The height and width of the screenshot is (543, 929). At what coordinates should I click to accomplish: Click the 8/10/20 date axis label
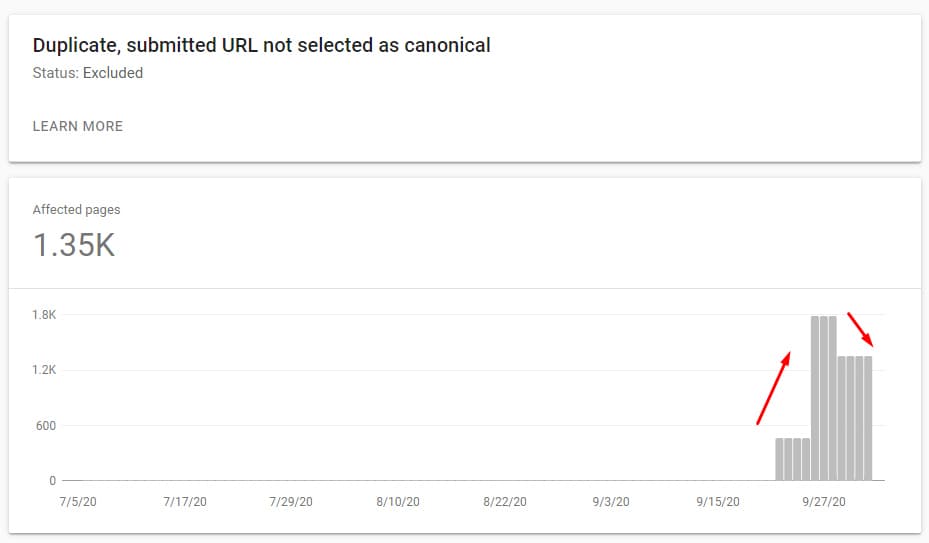[398, 502]
